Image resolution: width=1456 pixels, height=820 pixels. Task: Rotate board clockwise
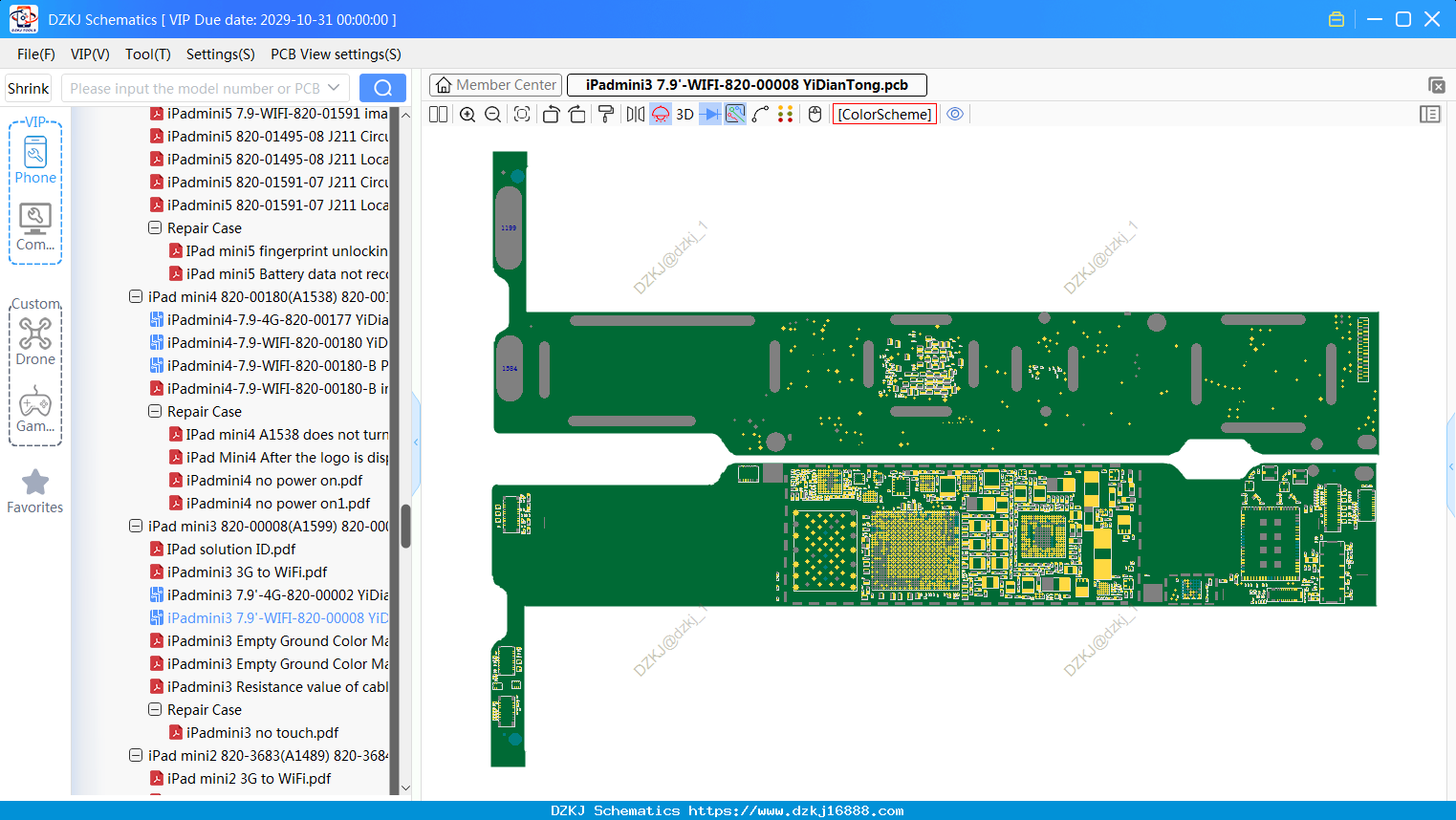(576, 115)
